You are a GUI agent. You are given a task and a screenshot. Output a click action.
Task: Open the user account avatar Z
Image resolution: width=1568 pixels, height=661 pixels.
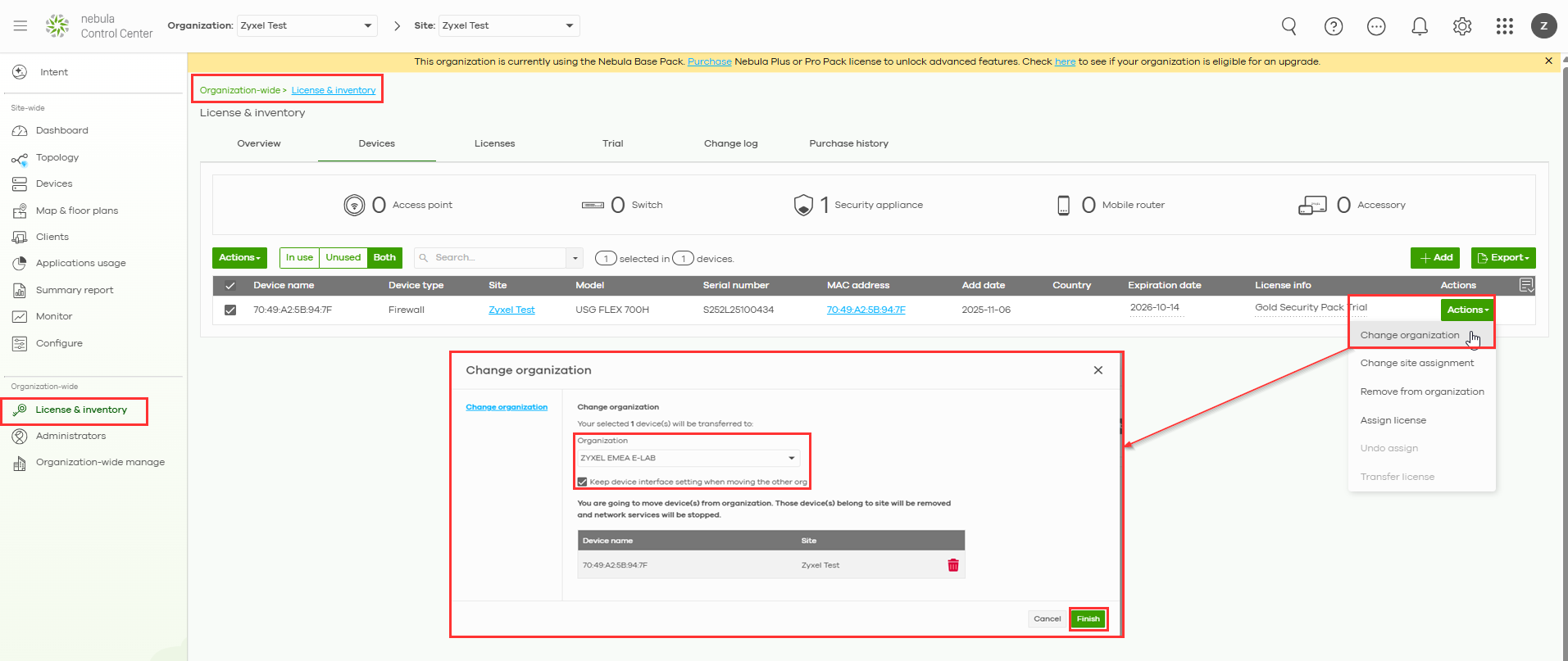1544,25
